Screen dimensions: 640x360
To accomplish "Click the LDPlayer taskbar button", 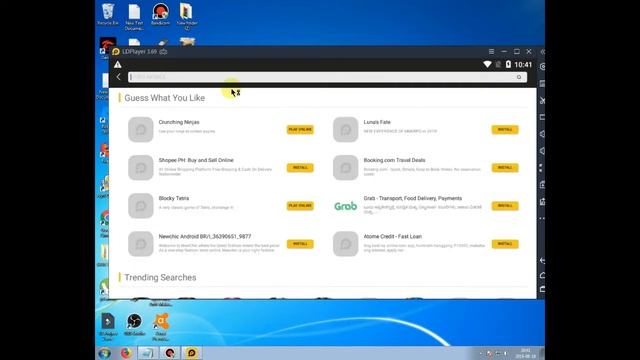I will click(191, 353).
